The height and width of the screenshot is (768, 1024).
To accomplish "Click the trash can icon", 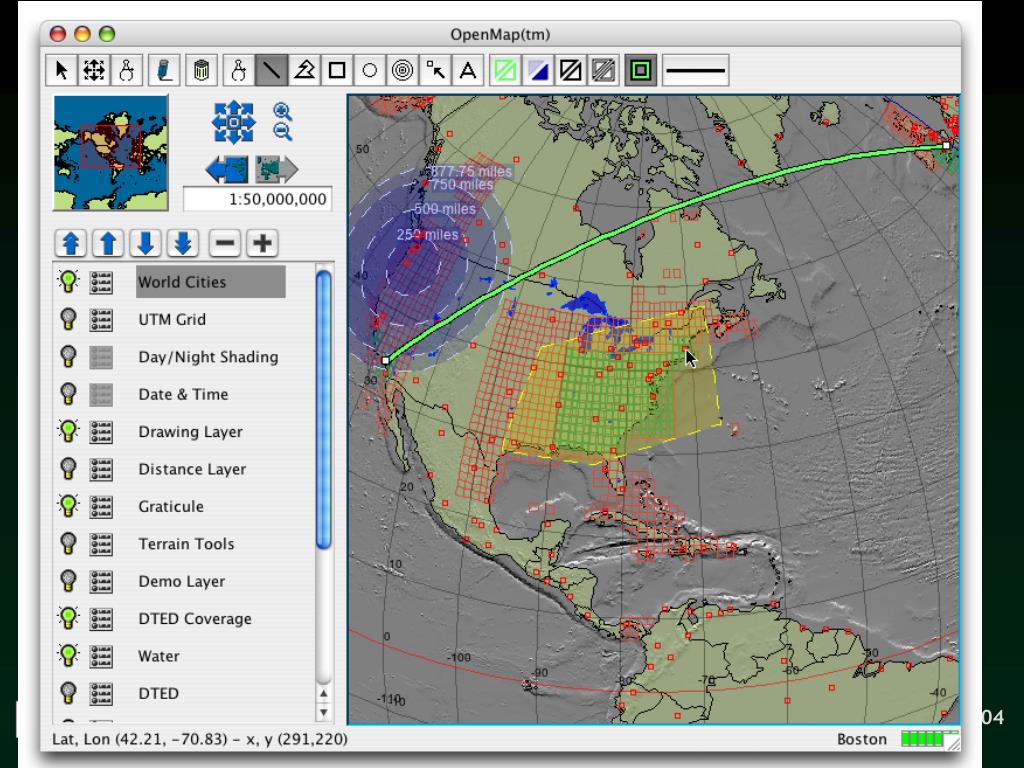I will tap(201, 70).
